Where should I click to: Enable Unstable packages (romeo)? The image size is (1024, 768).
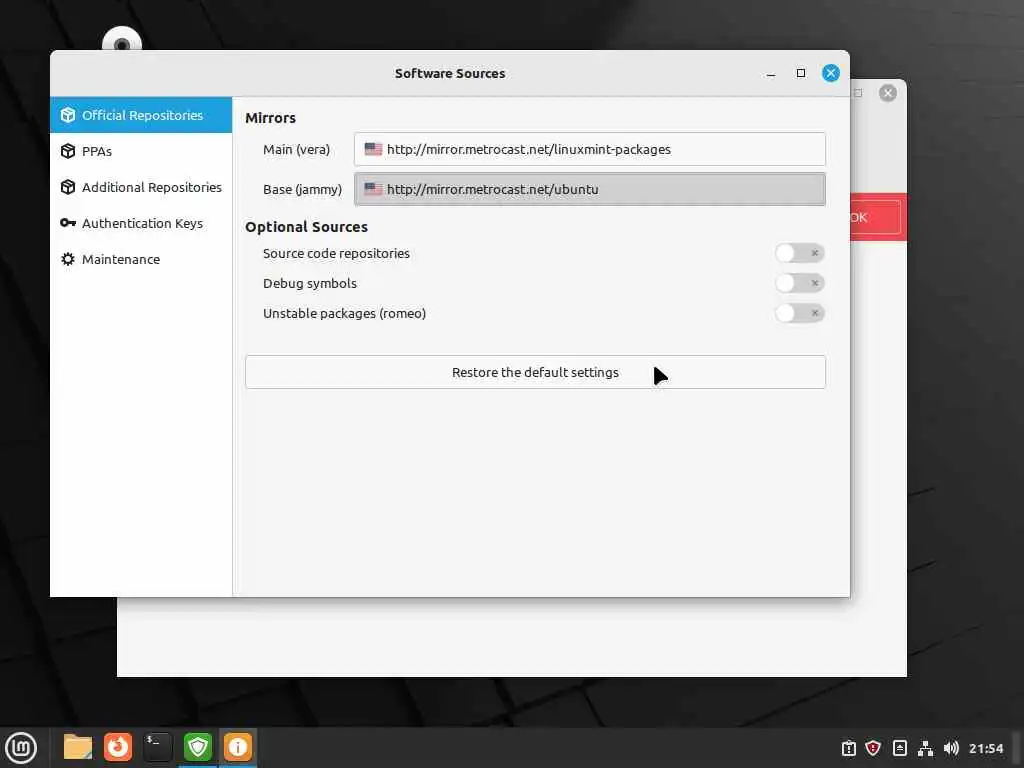click(x=799, y=313)
